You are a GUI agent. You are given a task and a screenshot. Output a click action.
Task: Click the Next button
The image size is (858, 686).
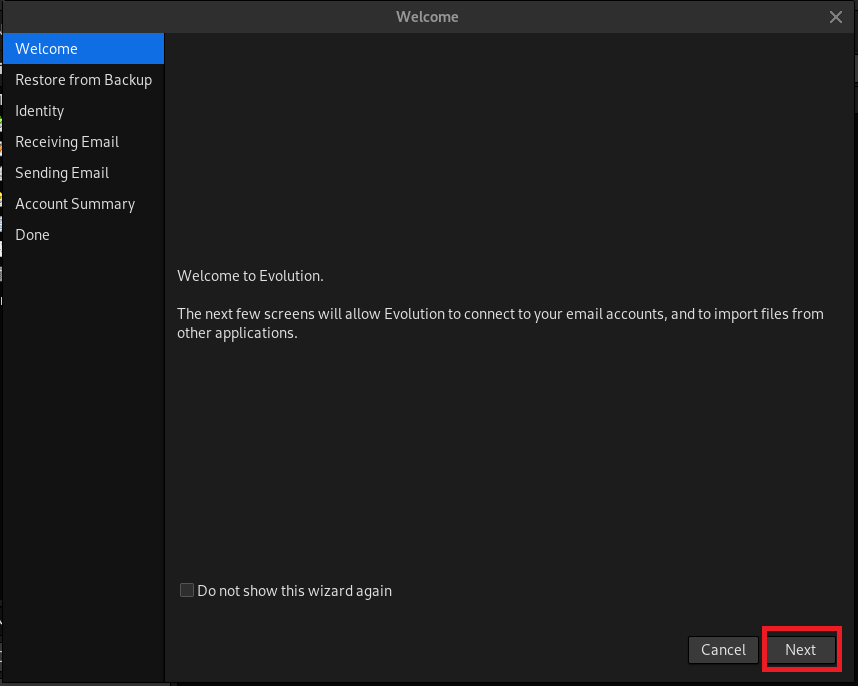pyautogui.click(x=801, y=649)
